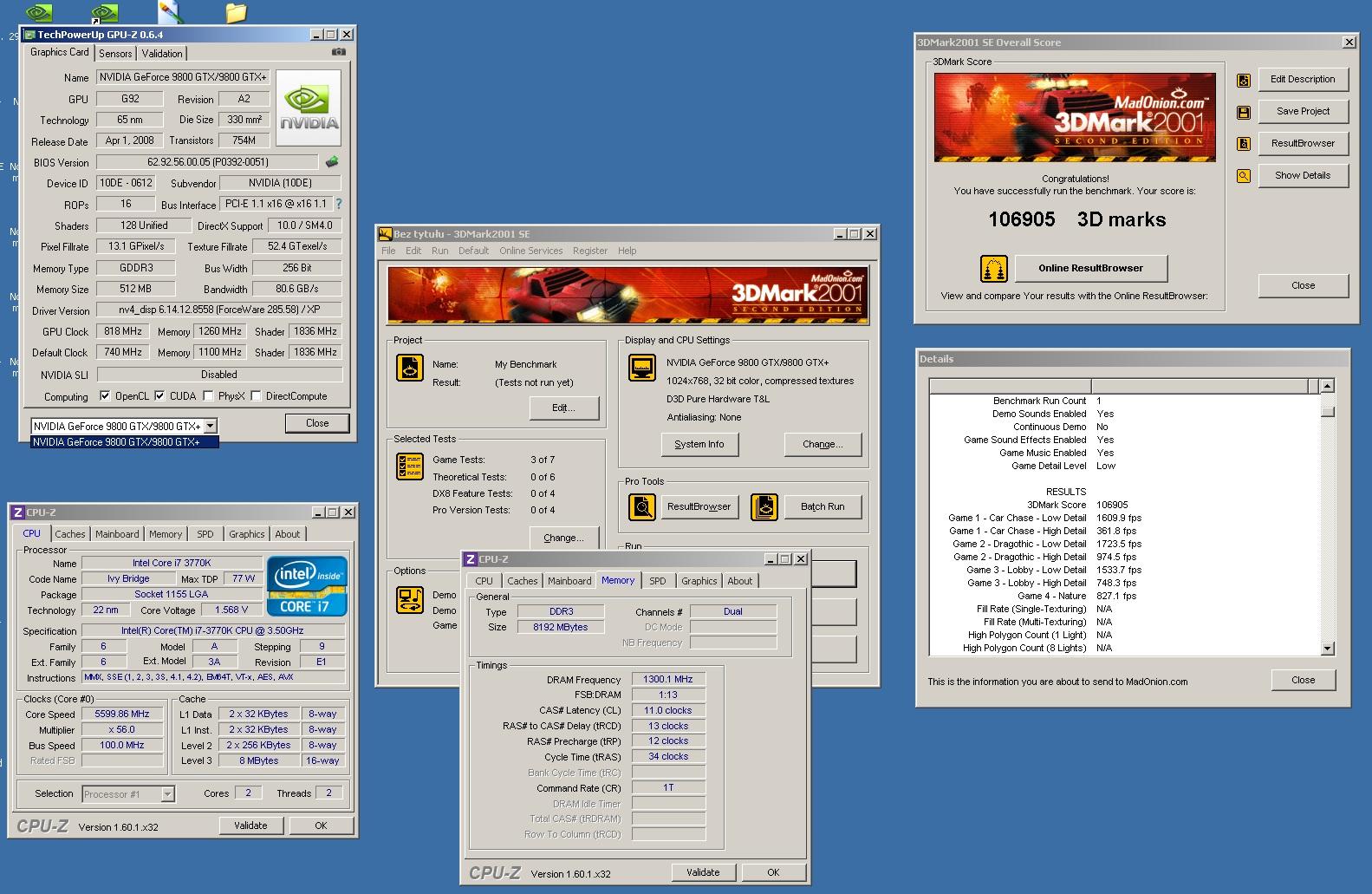The image size is (1372, 894).
Task: Click Close button in the Details window
Action: pos(1303,680)
